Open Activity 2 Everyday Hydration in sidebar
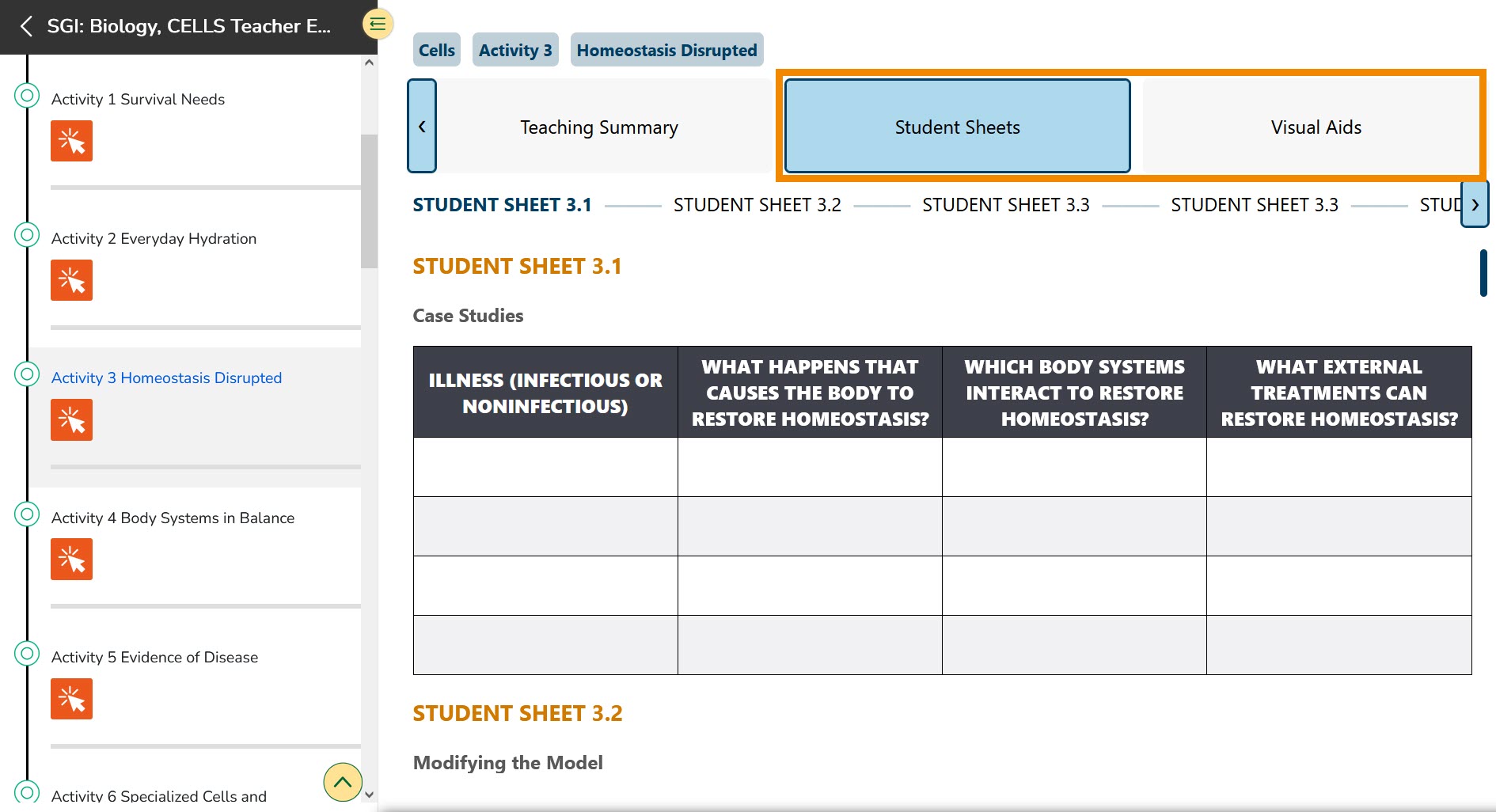Image resolution: width=1496 pixels, height=812 pixels. 154,238
